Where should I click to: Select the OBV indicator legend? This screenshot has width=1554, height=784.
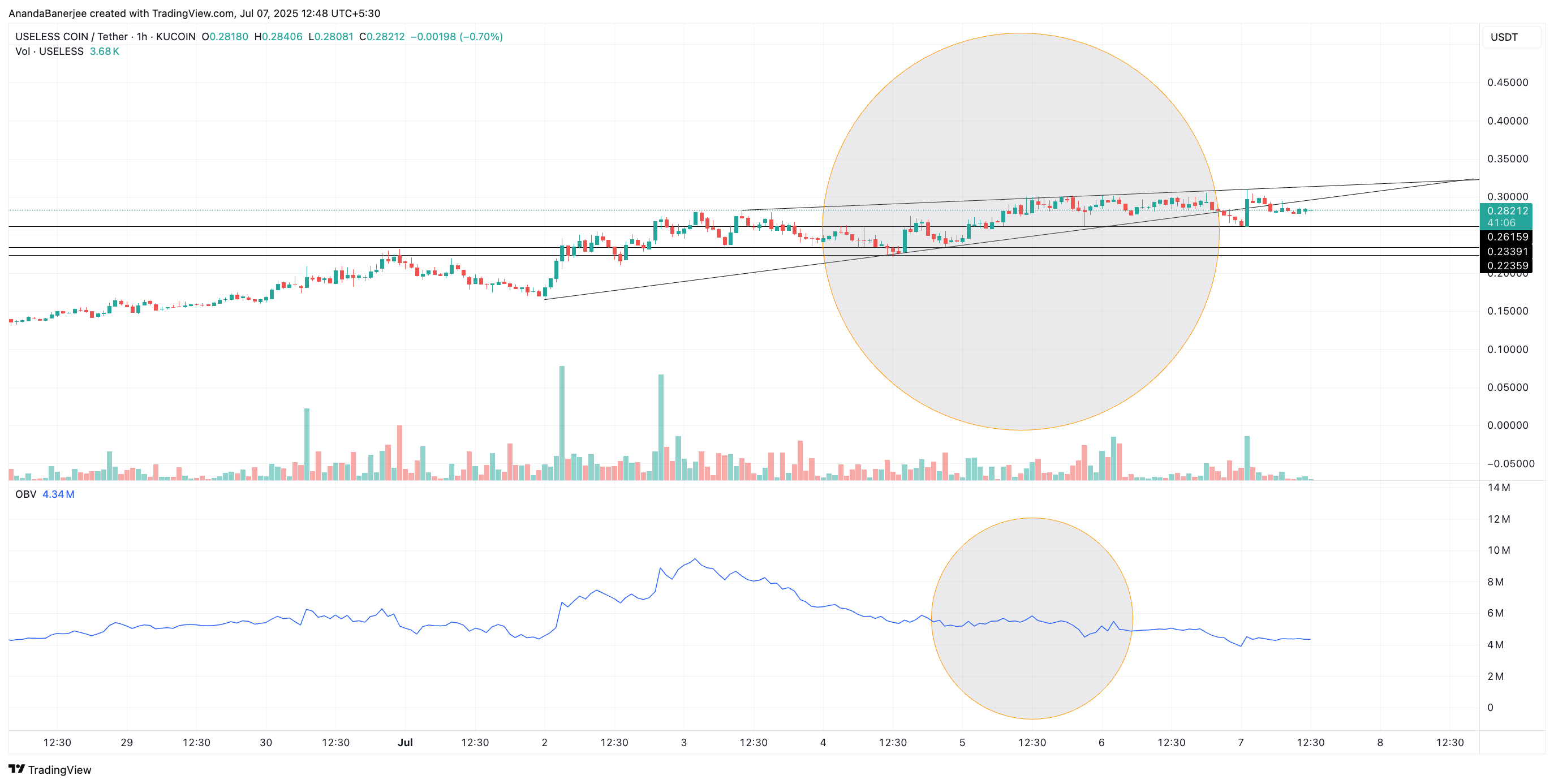pos(26,494)
